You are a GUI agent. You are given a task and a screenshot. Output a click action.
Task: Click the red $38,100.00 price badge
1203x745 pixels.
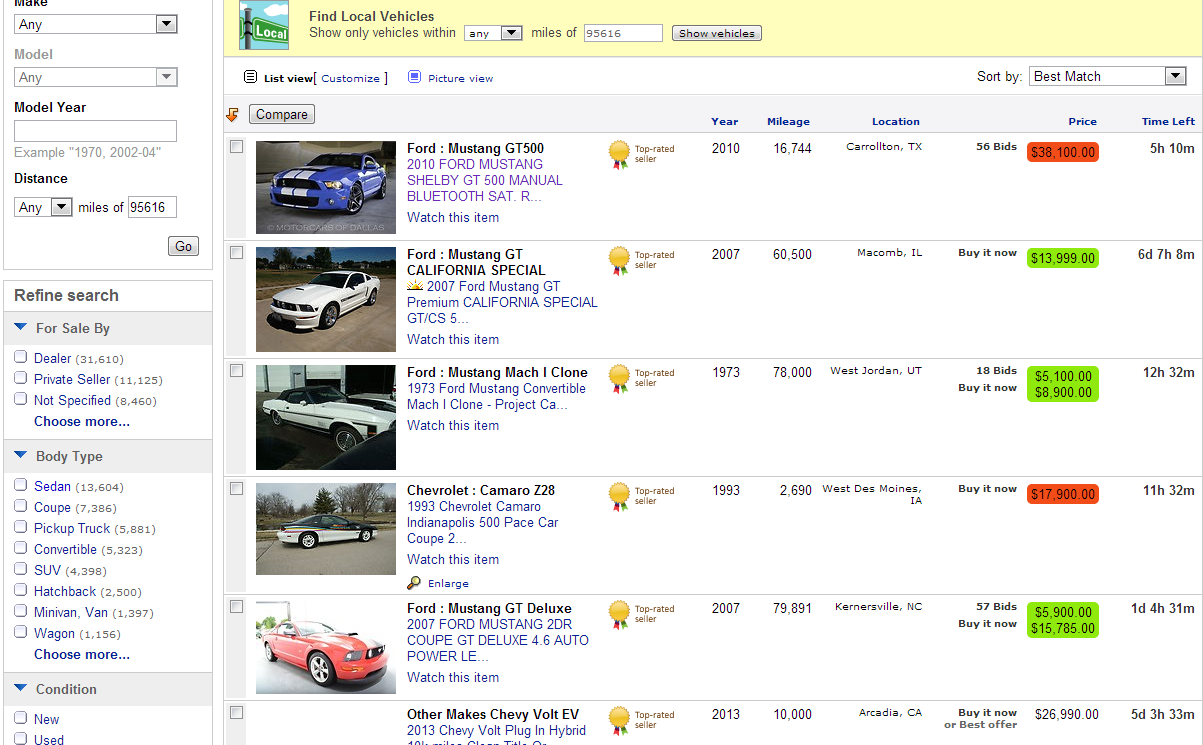pos(1063,152)
